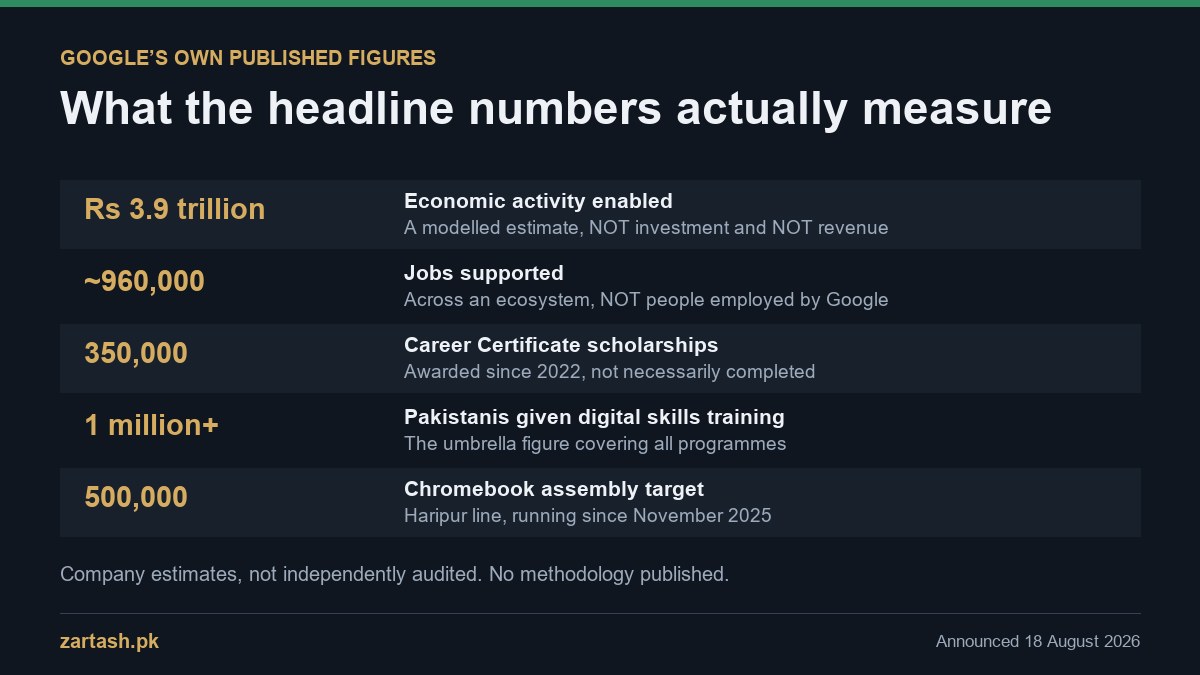Click the title 'What the headline numbers actually measure'
Screen dimensions: 1200x675
(556, 109)
